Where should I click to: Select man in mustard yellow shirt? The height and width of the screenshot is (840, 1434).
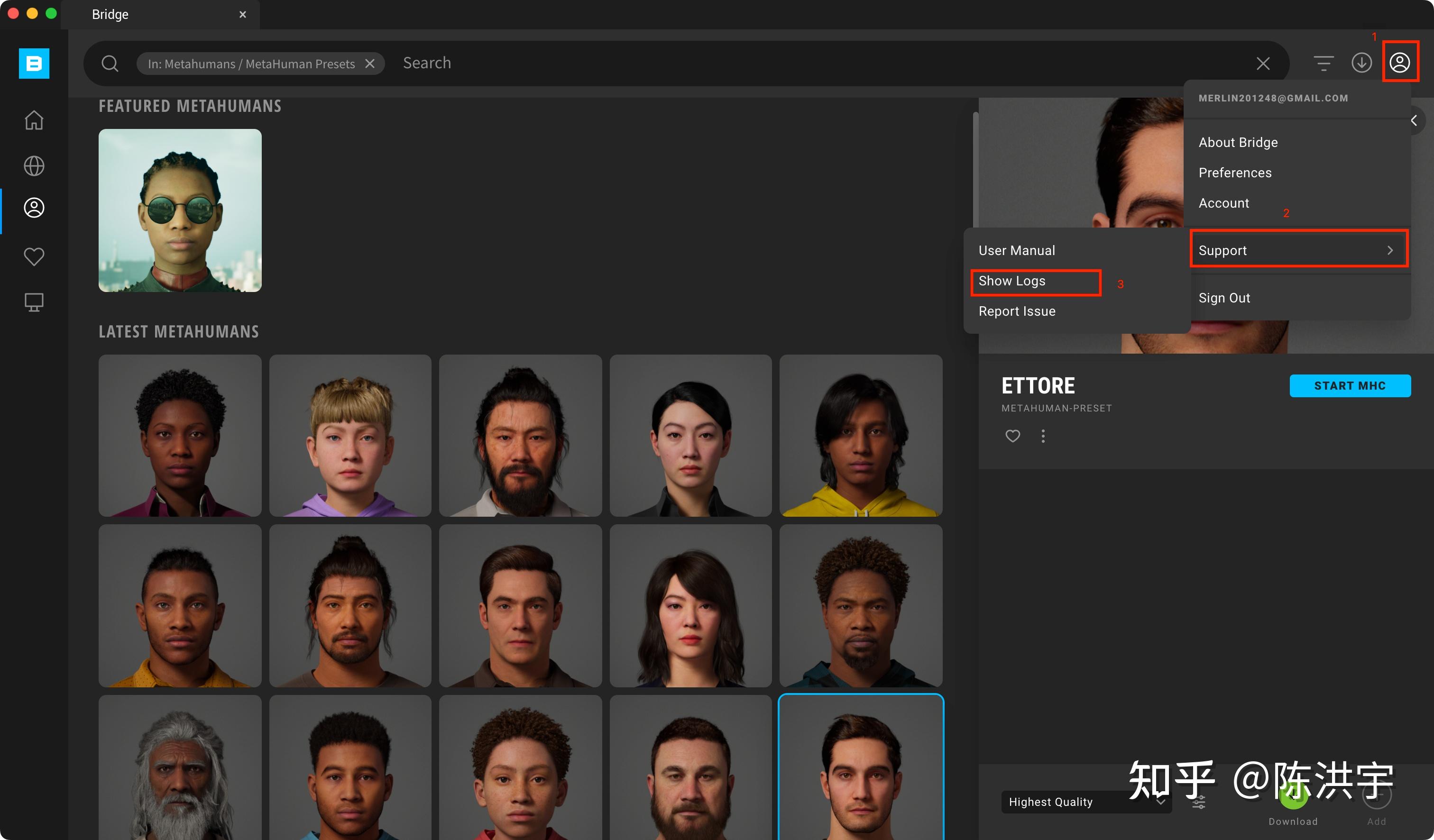[180, 605]
